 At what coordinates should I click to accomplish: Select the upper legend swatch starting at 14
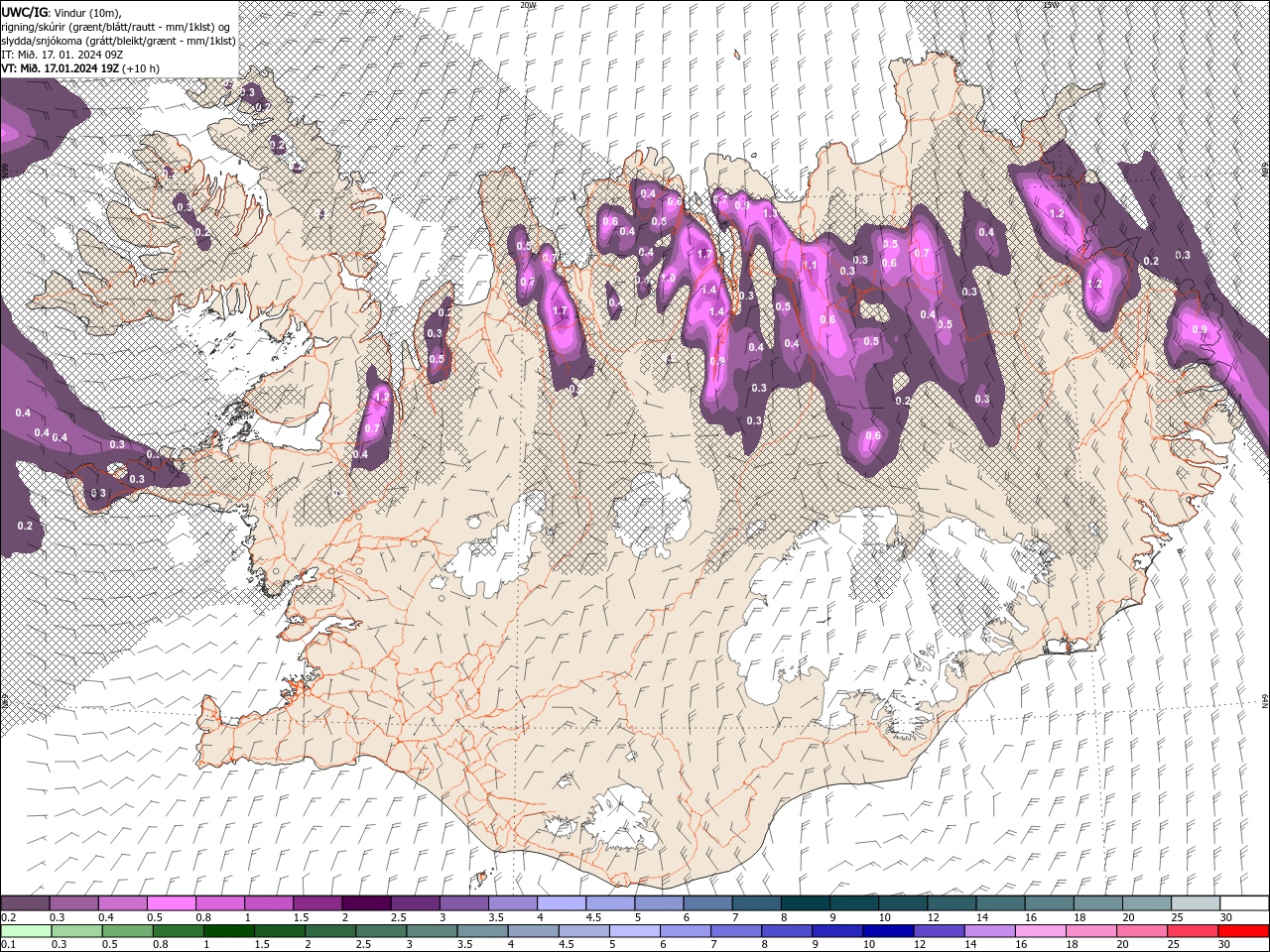(x=1000, y=903)
